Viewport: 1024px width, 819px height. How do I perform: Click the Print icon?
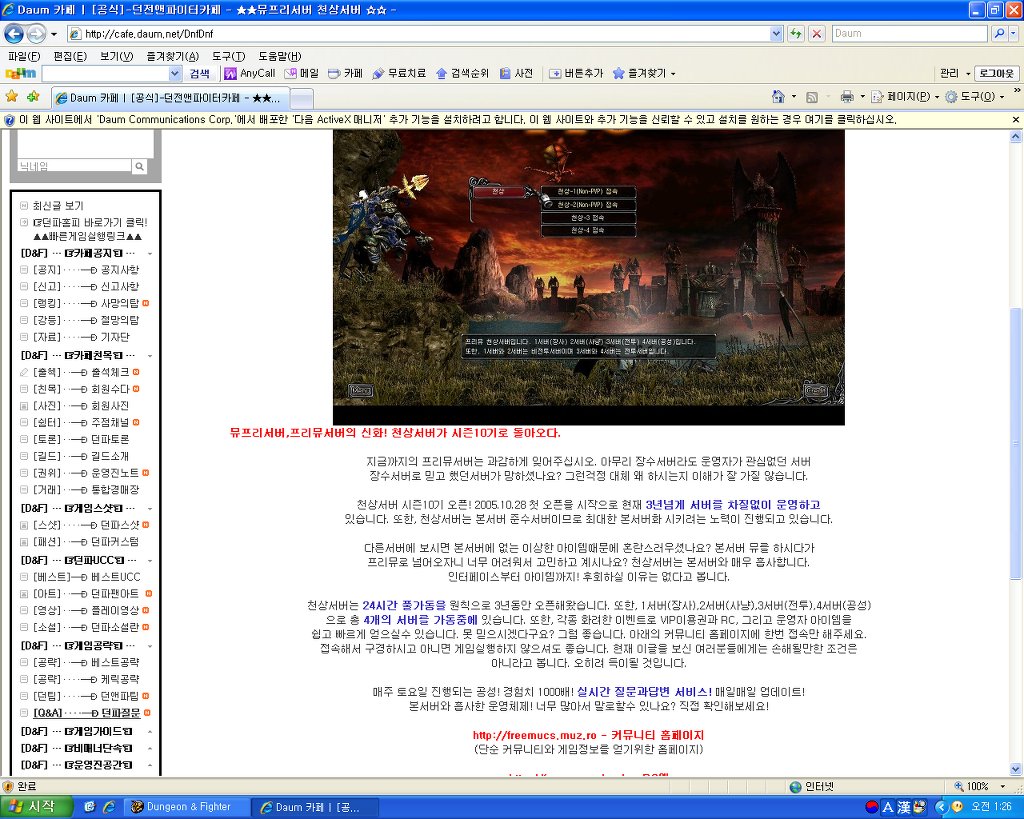click(847, 97)
